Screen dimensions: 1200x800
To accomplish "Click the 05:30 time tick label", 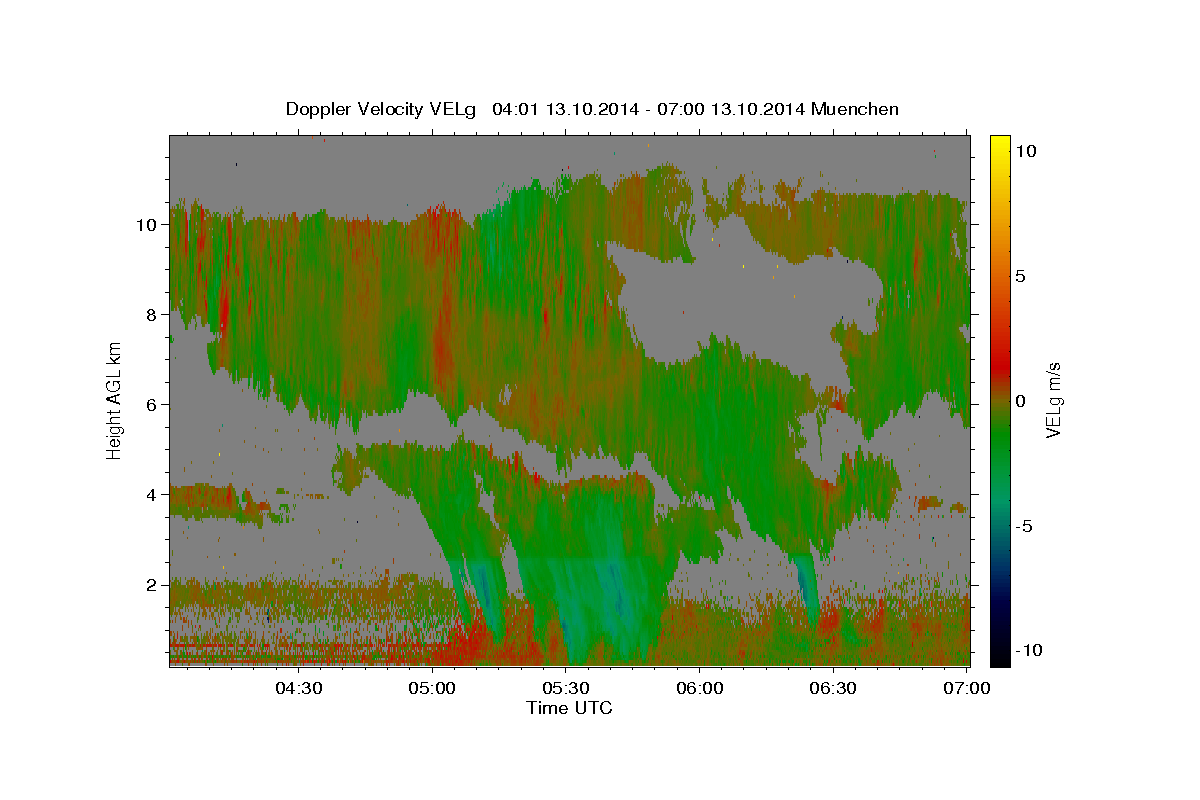I will pos(566,688).
